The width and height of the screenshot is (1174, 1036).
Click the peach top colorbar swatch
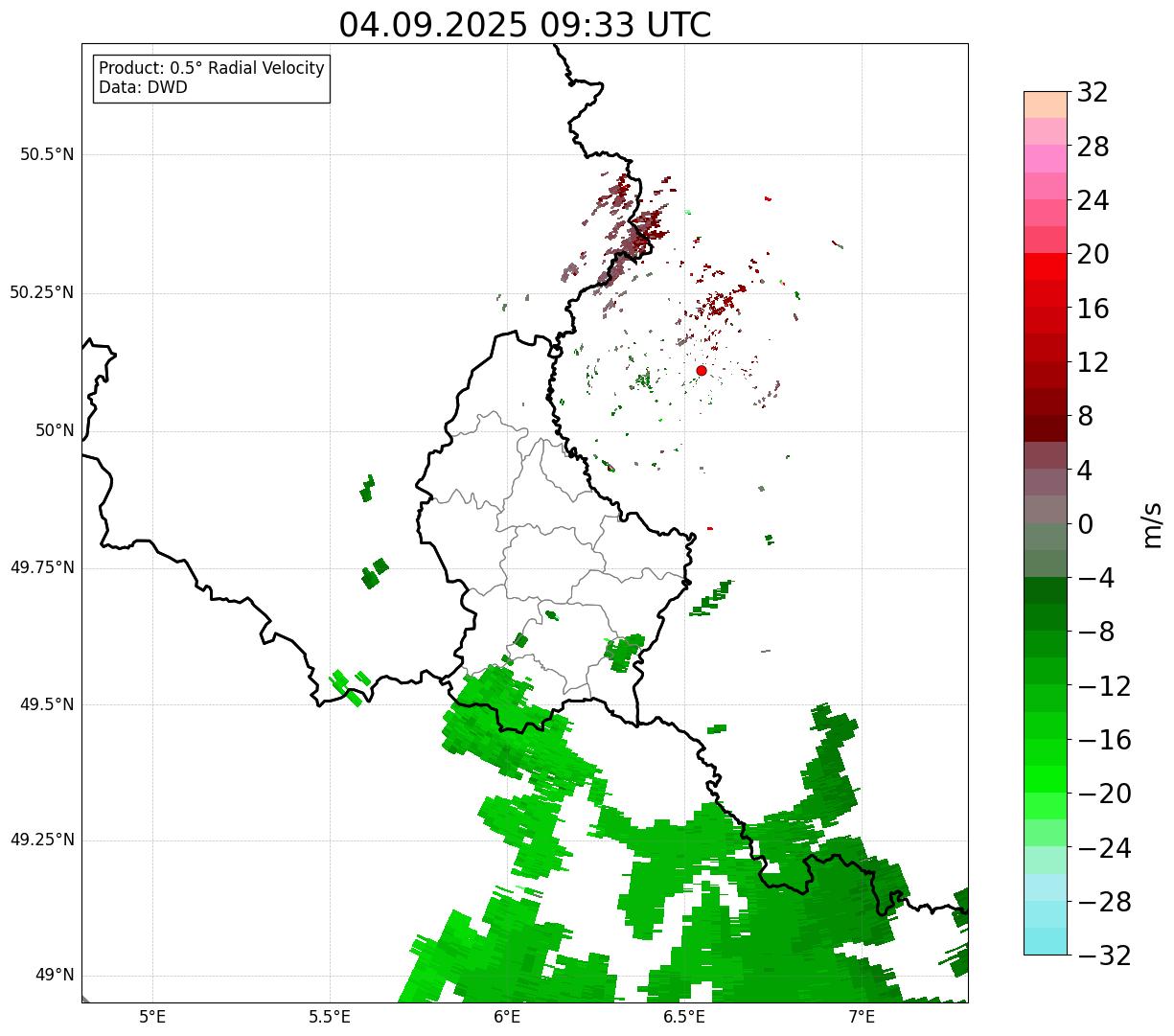click(x=1046, y=104)
